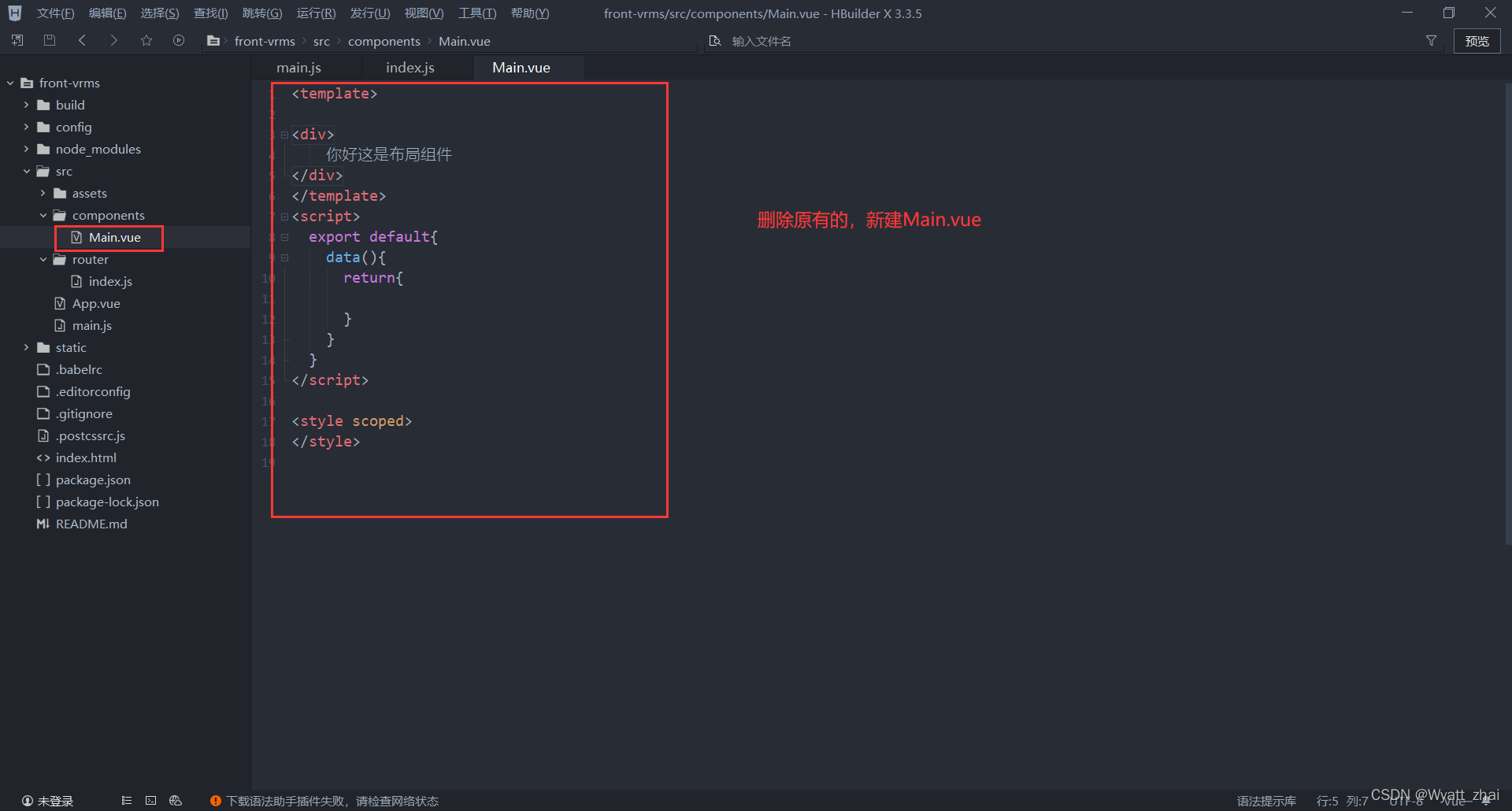Screen dimensions: 1512x811
Task: Fold the script block in editor
Action: coord(284,217)
